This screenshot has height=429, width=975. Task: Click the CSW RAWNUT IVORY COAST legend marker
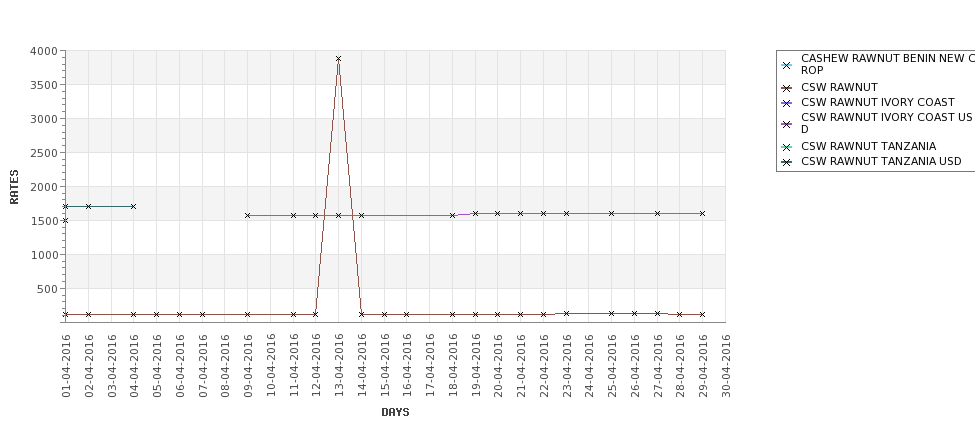[x=787, y=103]
